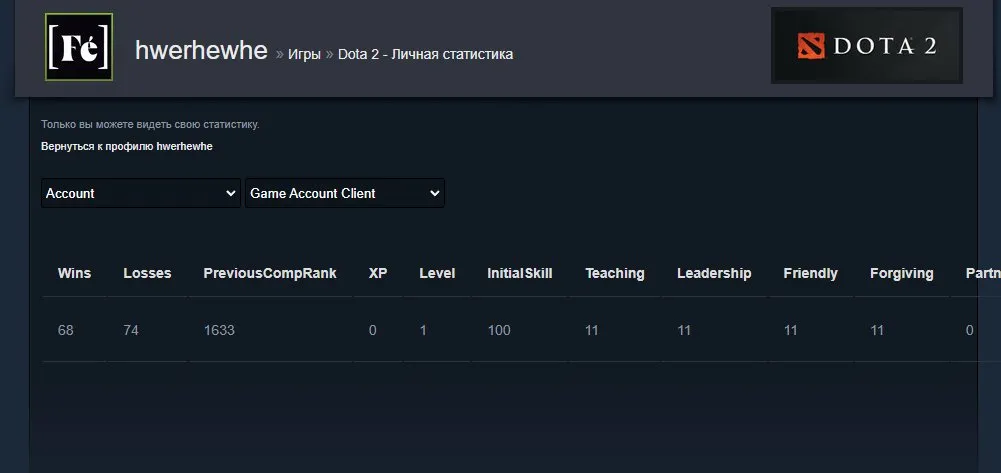1001x473 pixels.
Task: Click Dota 2 - Личная статистика breadcrumb
Action: (425, 54)
